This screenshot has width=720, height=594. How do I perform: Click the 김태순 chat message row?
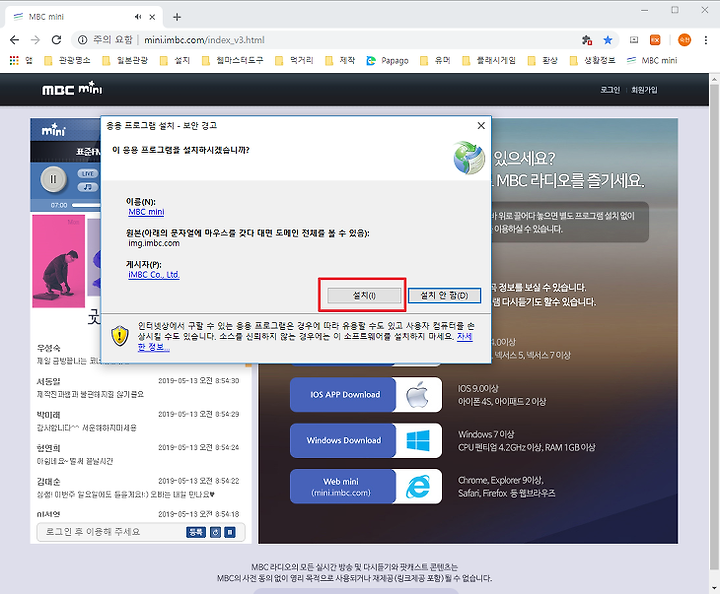click(x=138, y=488)
